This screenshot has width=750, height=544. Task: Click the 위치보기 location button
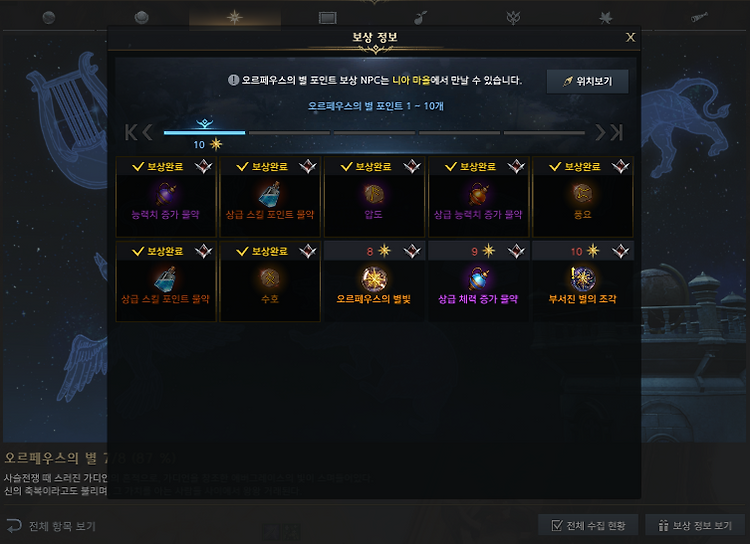(x=587, y=81)
